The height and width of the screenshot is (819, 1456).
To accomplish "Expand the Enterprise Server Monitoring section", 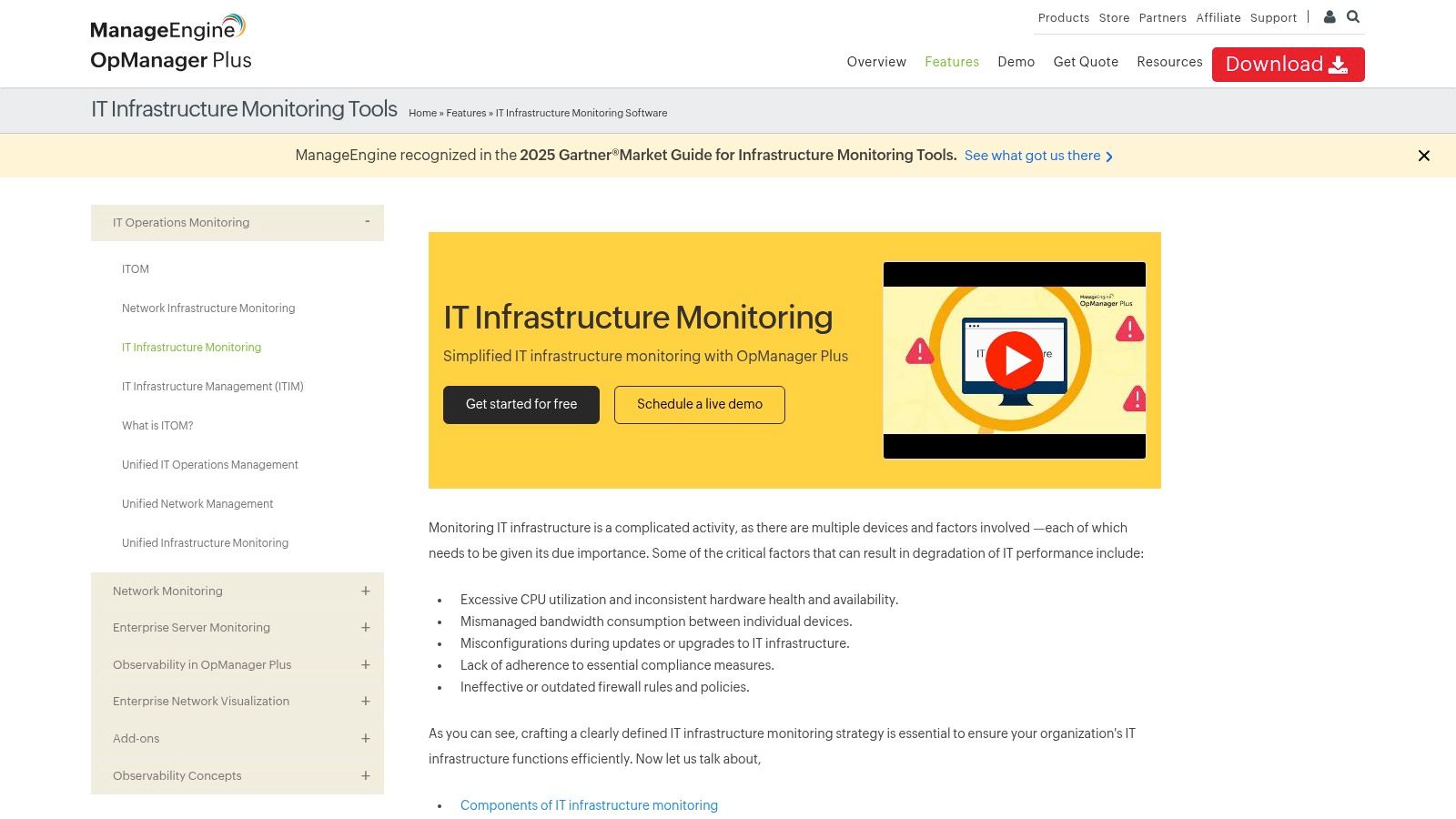I will (238, 628).
